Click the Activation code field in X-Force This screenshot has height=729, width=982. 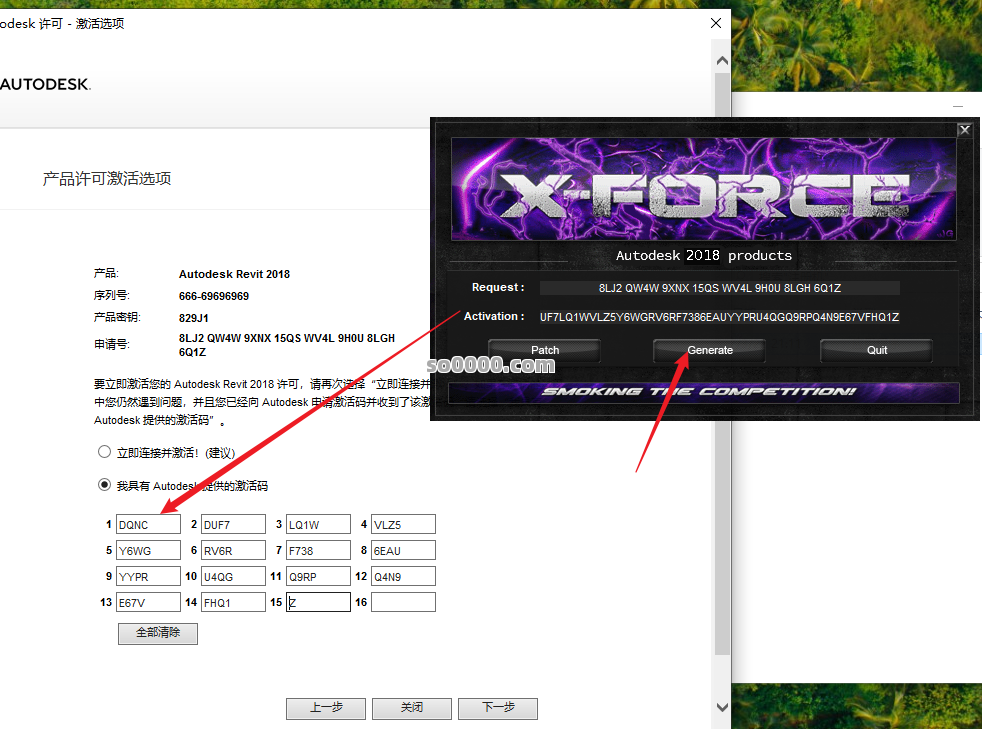[x=720, y=317]
